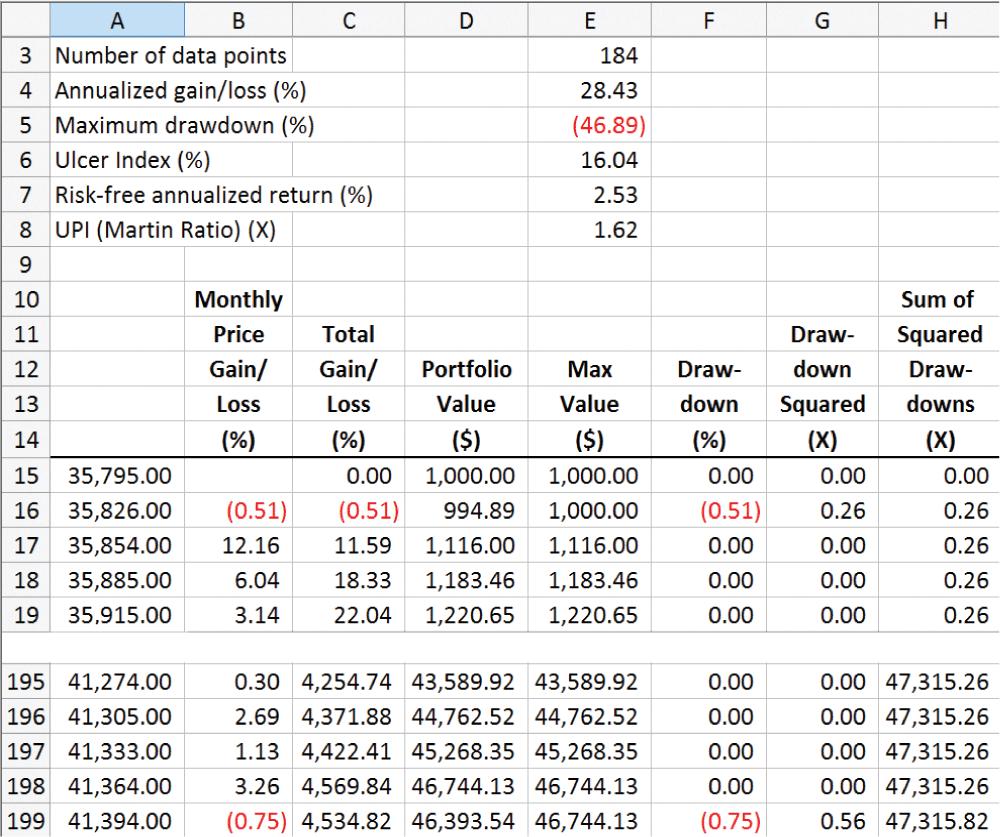Select column header G

point(821,19)
